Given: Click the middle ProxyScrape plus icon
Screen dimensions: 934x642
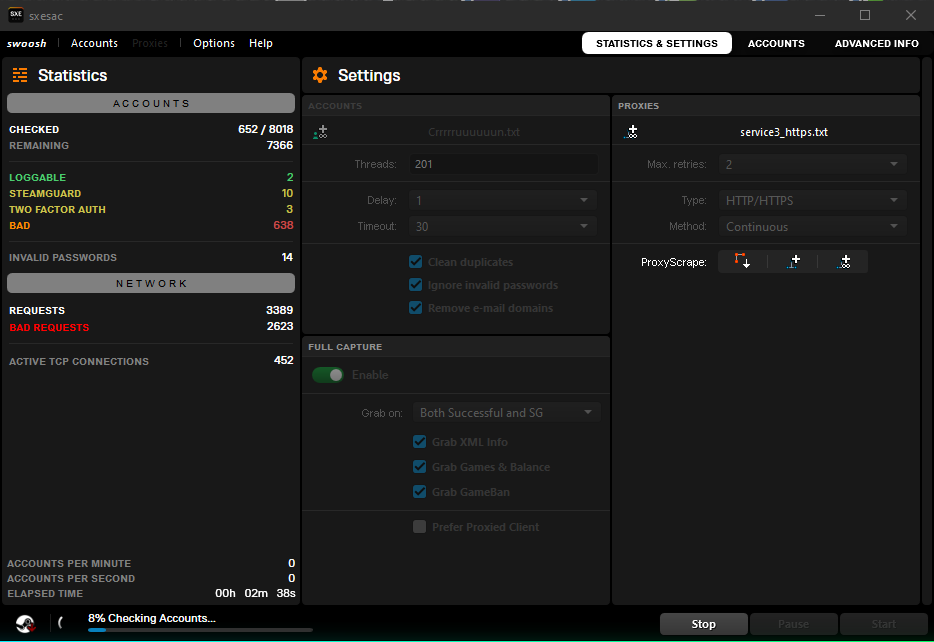Looking at the screenshot, I should tap(793, 261).
